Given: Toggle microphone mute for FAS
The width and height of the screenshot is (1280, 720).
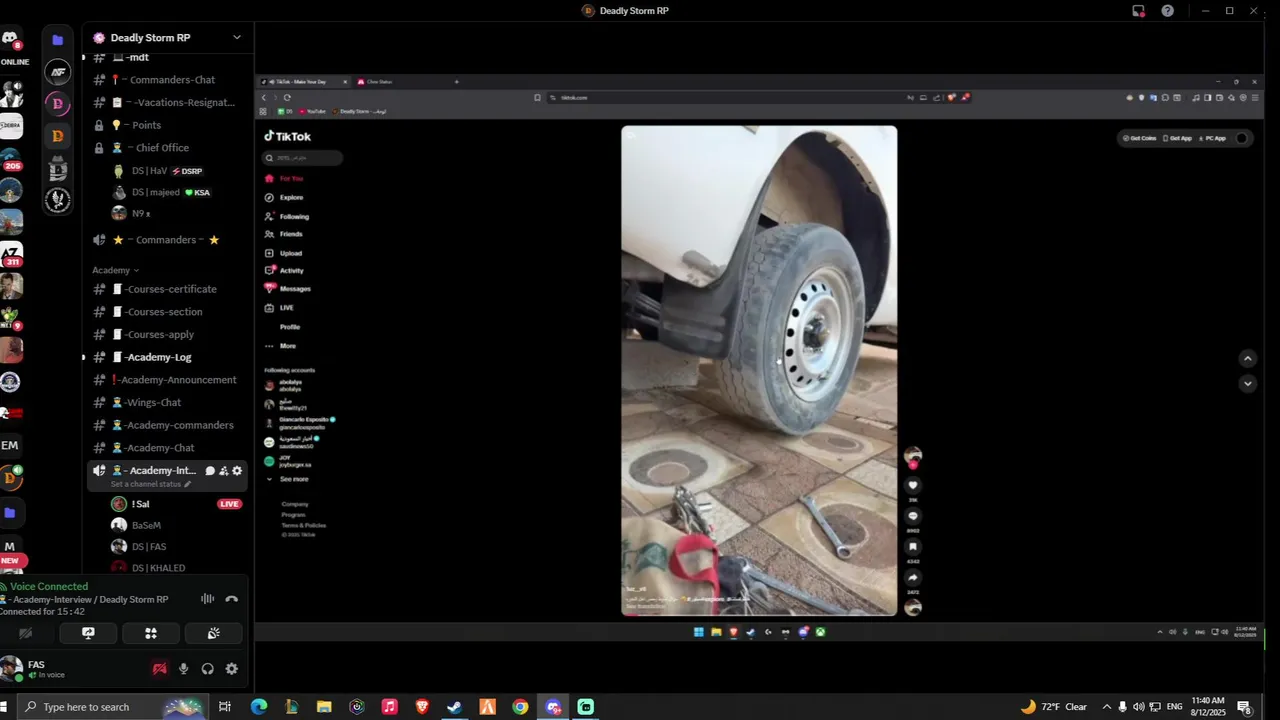Looking at the screenshot, I should [183, 669].
